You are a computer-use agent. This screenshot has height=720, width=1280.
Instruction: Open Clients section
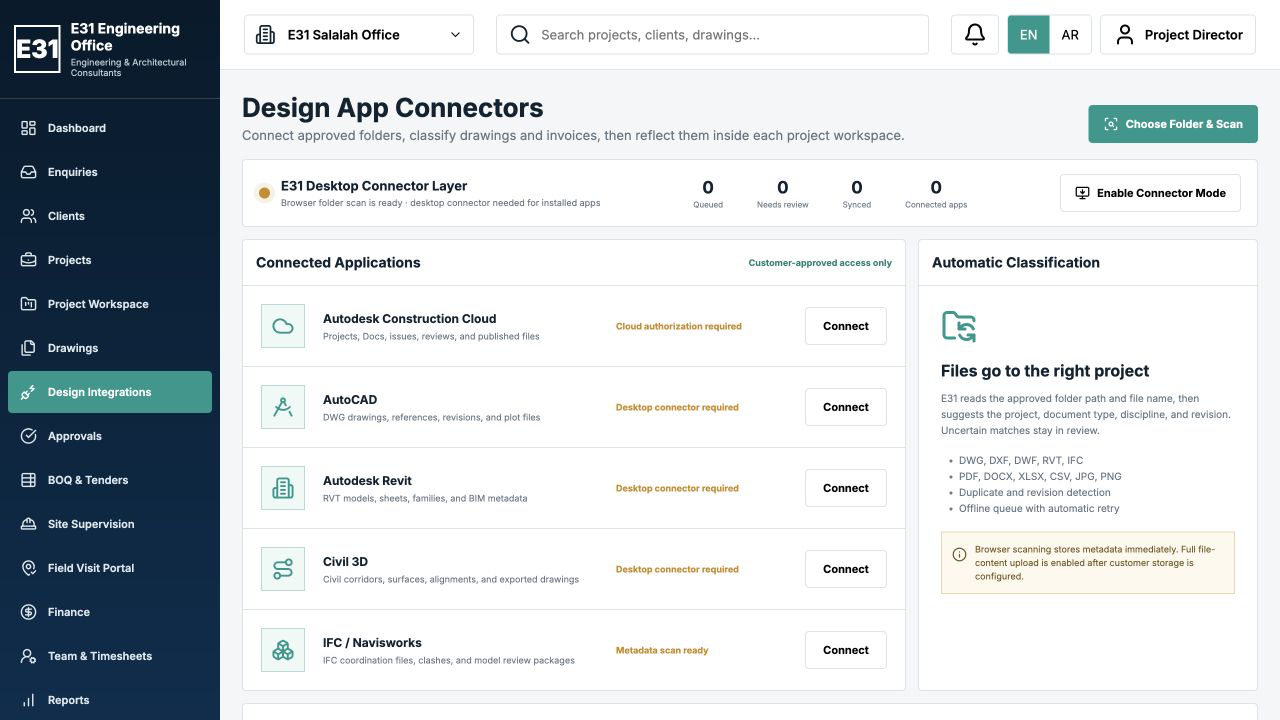110,216
